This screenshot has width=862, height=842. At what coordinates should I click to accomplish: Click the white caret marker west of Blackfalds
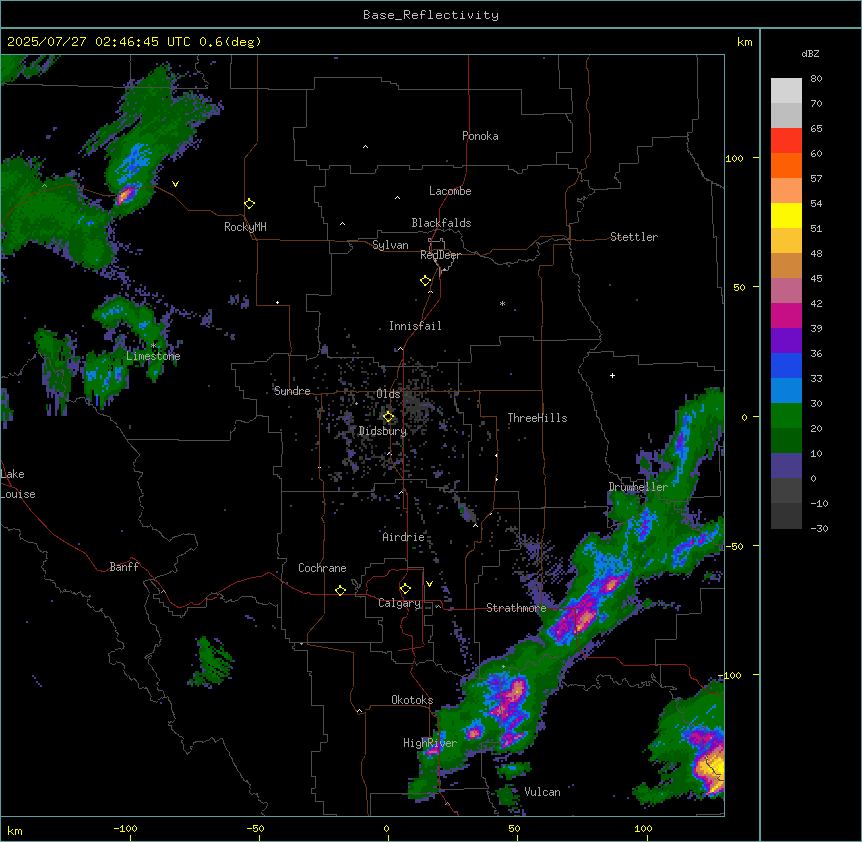(x=342, y=224)
